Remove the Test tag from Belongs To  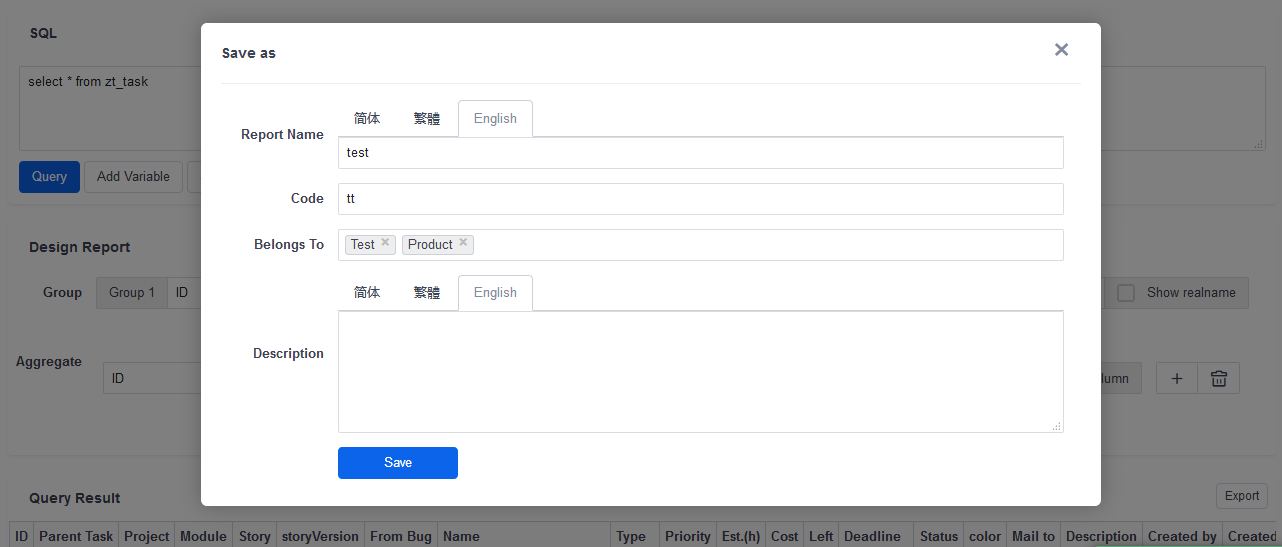point(385,243)
